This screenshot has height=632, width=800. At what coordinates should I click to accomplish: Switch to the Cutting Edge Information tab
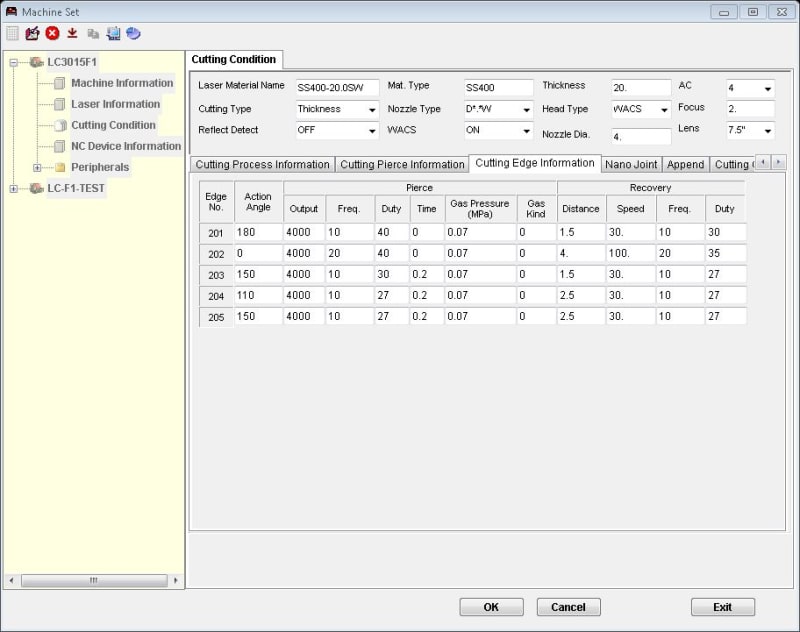click(x=535, y=163)
